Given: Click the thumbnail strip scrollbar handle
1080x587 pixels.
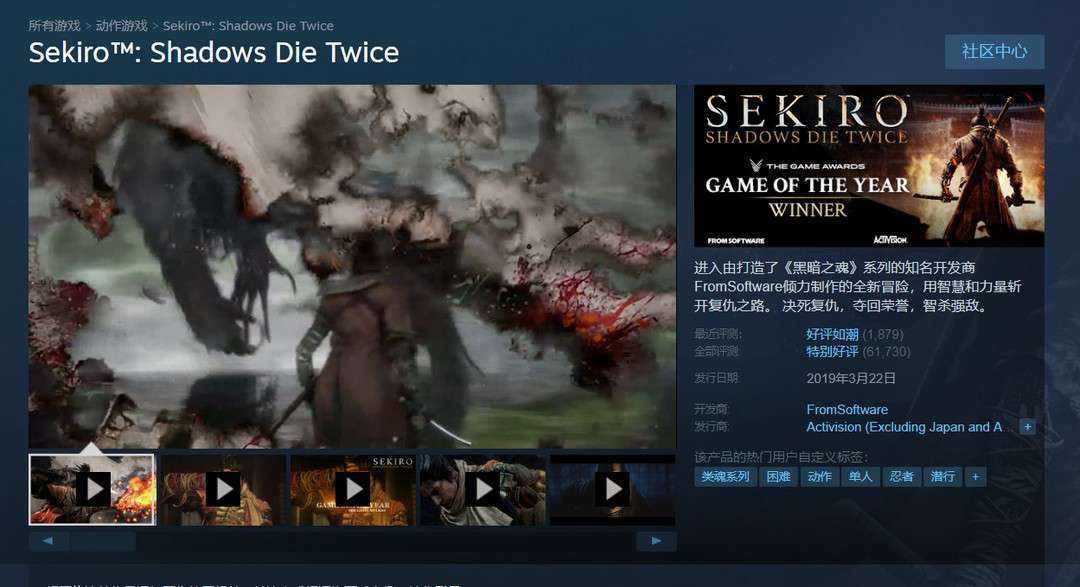Looking at the screenshot, I should coord(102,542).
